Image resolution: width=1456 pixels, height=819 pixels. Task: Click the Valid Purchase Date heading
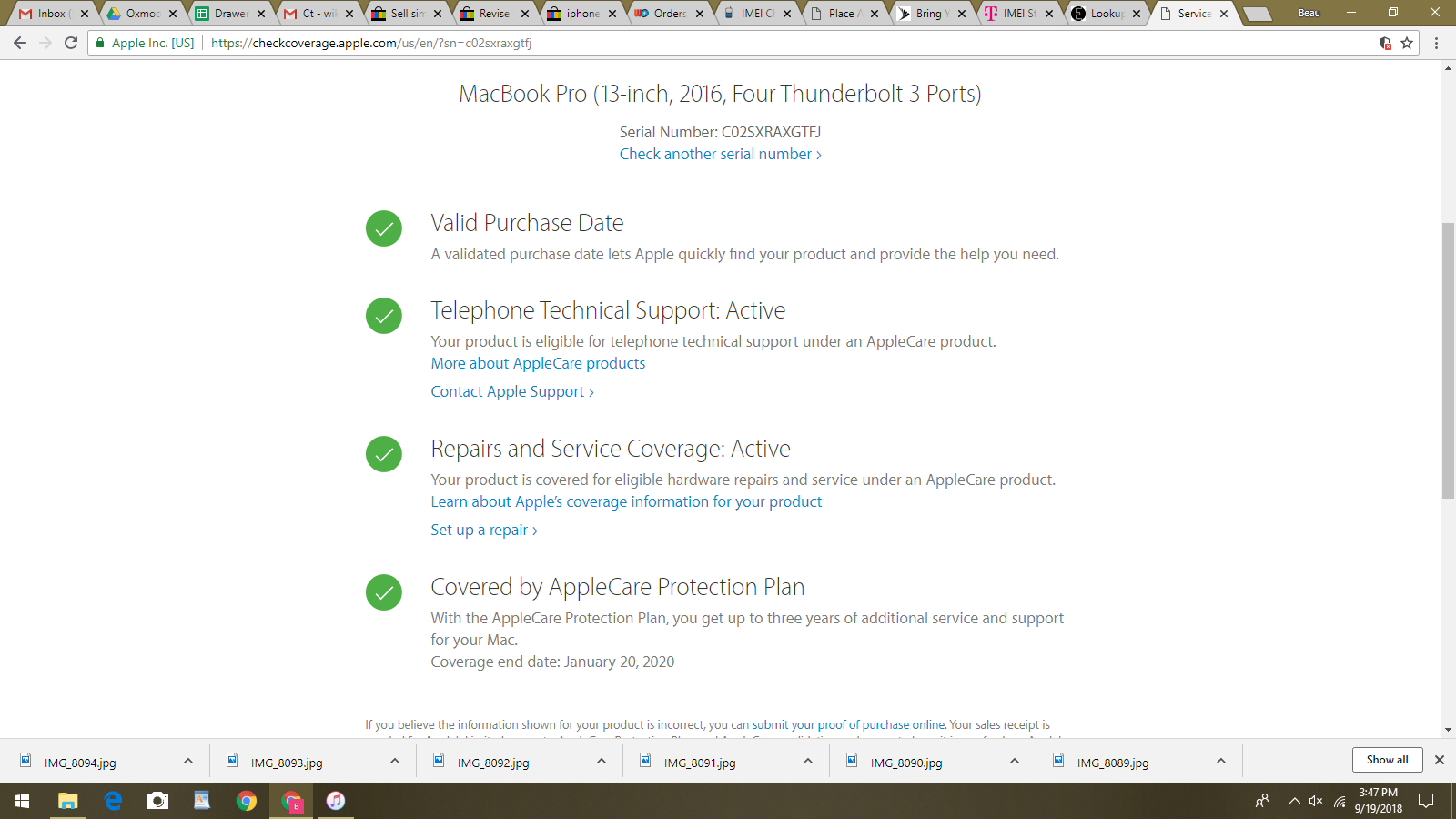click(527, 223)
